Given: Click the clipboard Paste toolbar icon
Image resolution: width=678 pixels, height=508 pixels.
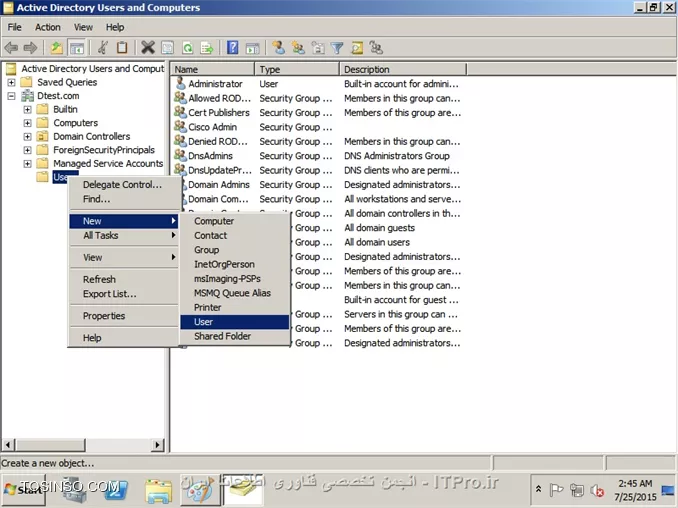Looking at the screenshot, I should [122, 48].
